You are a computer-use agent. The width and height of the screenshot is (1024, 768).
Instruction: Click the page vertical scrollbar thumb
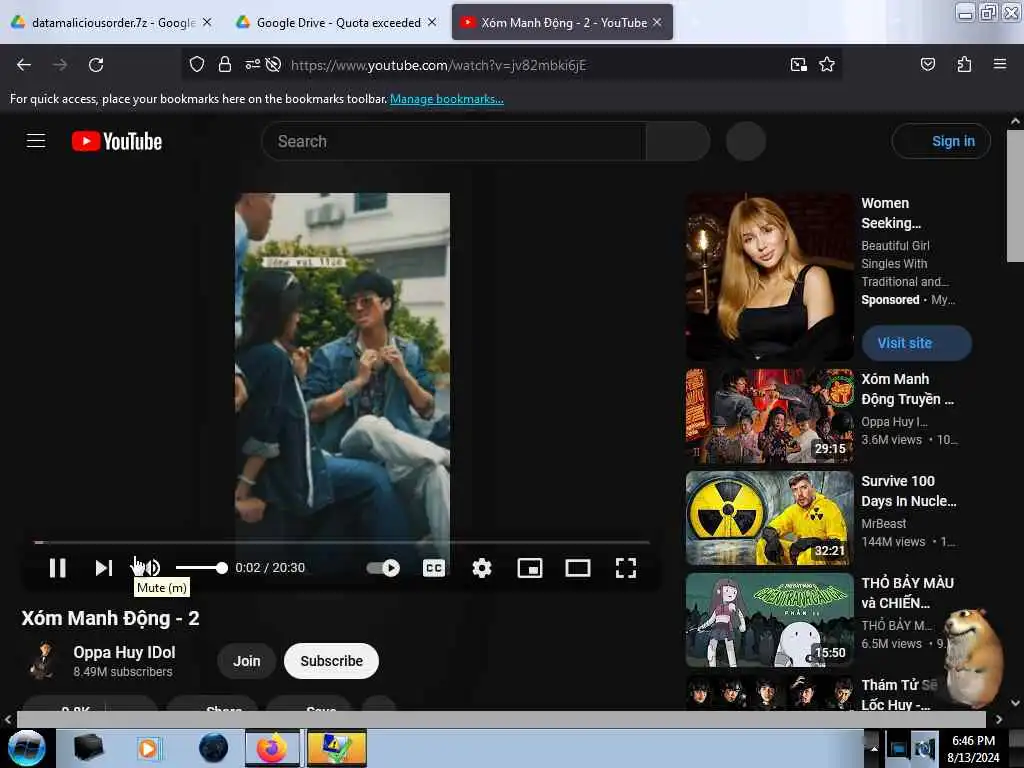click(1015, 196)
